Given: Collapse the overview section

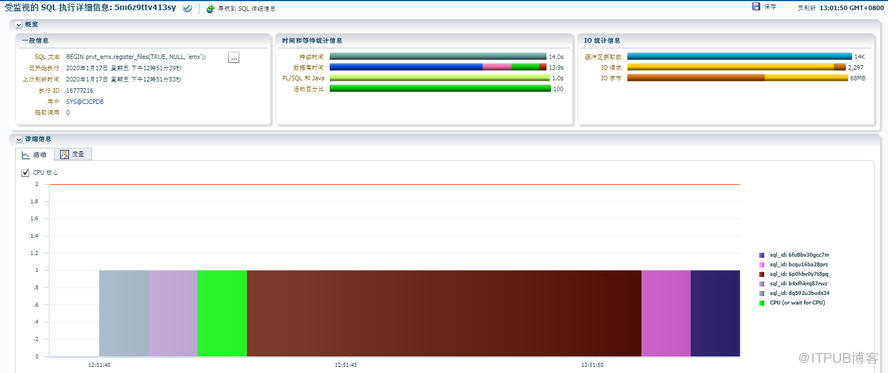Looking at the screenshot, I should pyautogui.click(x=19, y=25).
